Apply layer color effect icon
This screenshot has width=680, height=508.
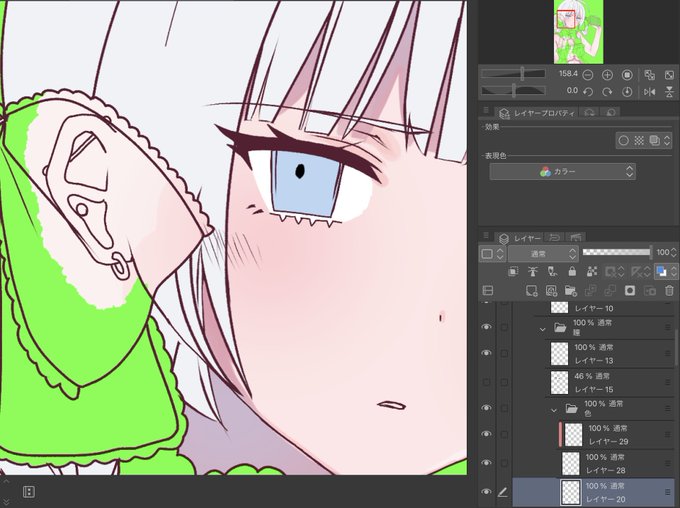[x=654, y=141]
